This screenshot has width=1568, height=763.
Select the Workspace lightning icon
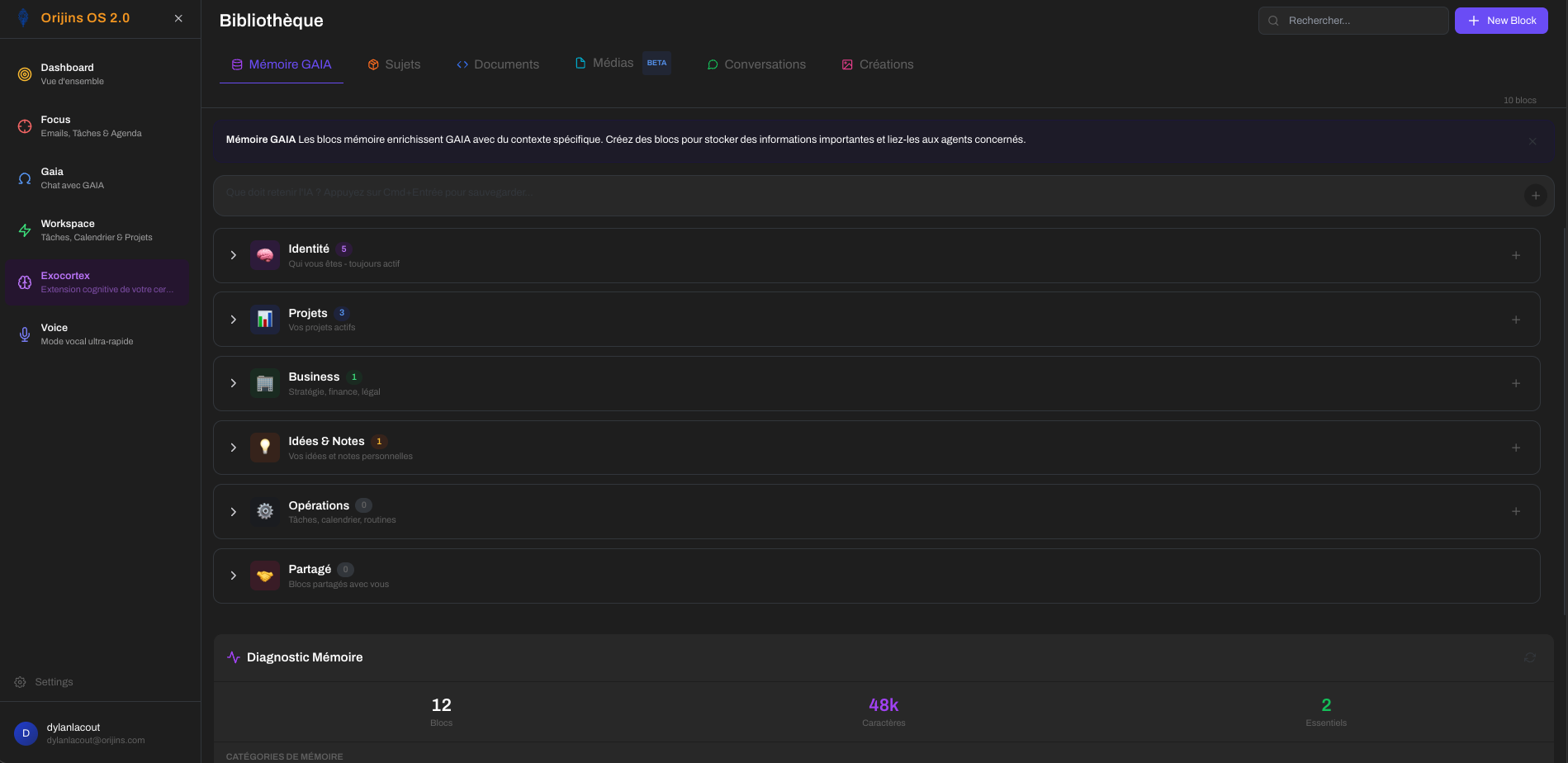point(24,230)
